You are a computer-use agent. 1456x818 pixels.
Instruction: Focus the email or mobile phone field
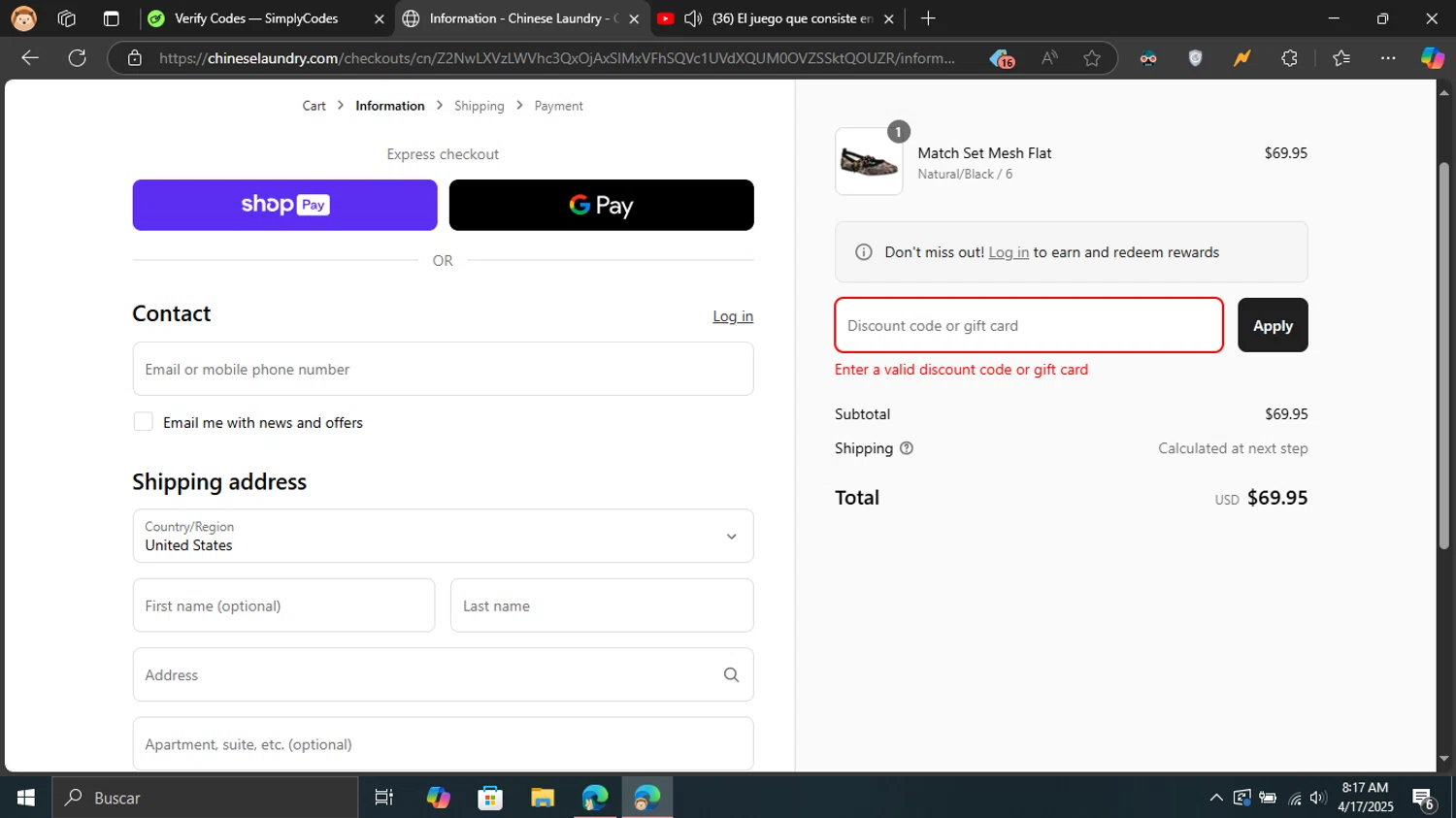click(443, 369)
